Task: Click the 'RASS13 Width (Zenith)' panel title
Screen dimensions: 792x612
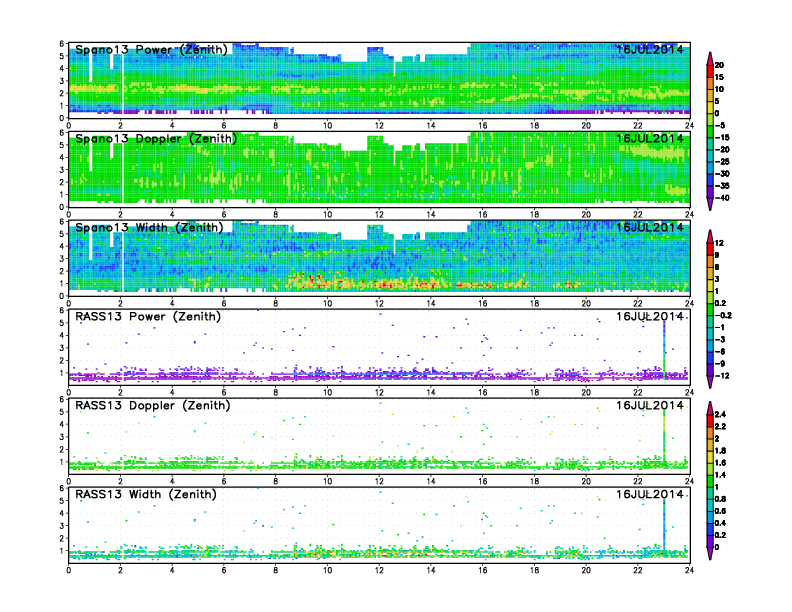Action: coord(146,494)
